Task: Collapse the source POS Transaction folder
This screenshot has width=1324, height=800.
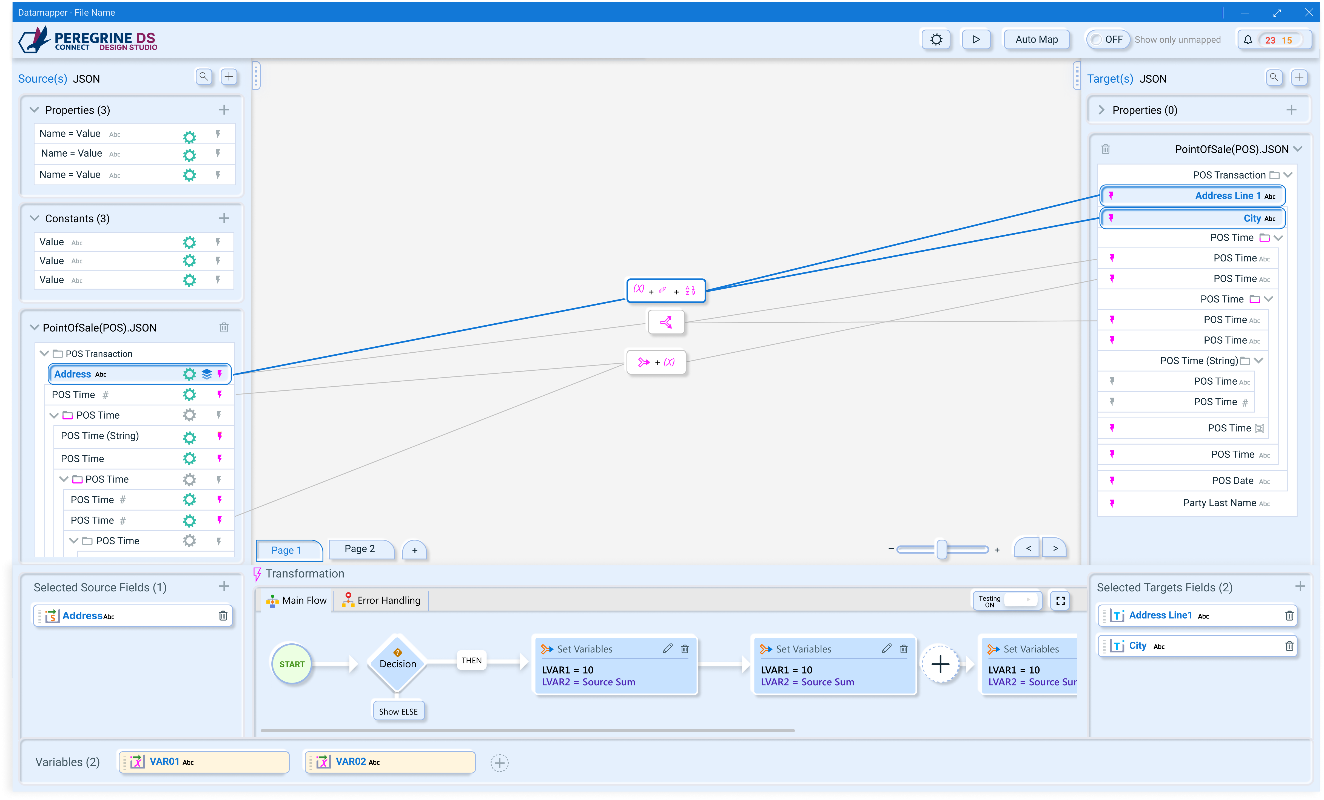Action: [x=44, y=353]
